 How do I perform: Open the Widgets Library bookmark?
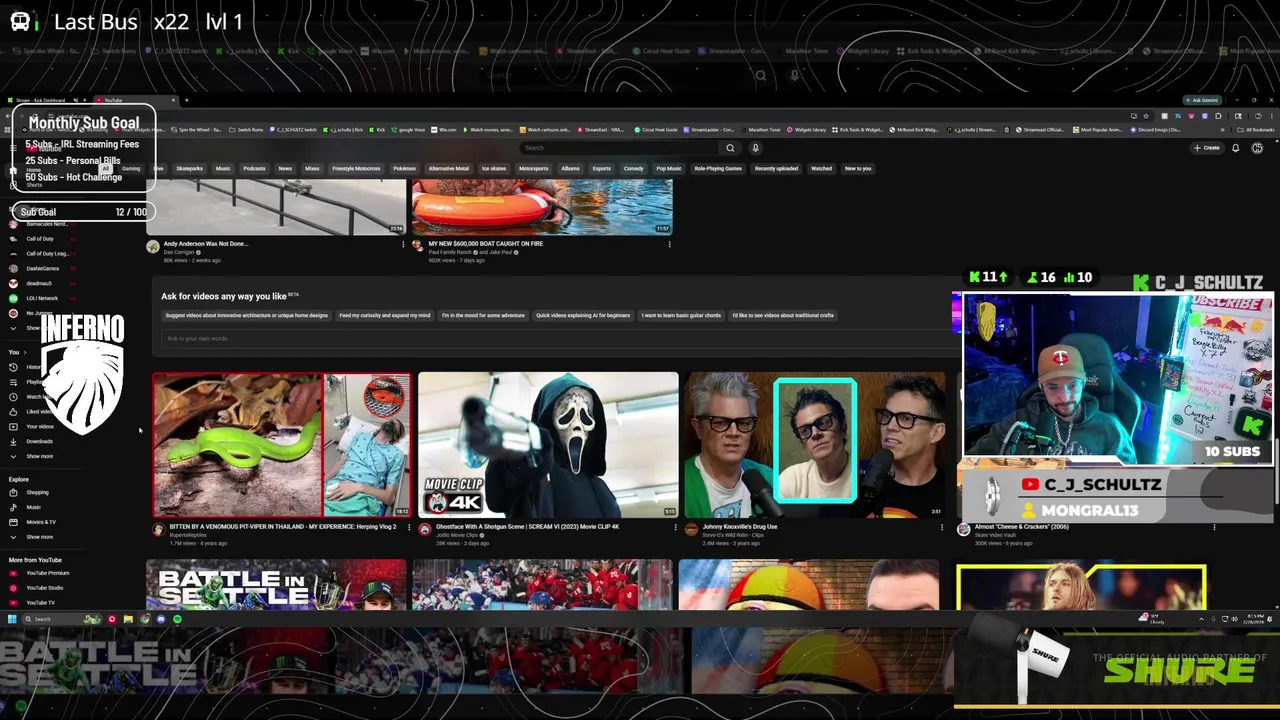click(806, 130)
